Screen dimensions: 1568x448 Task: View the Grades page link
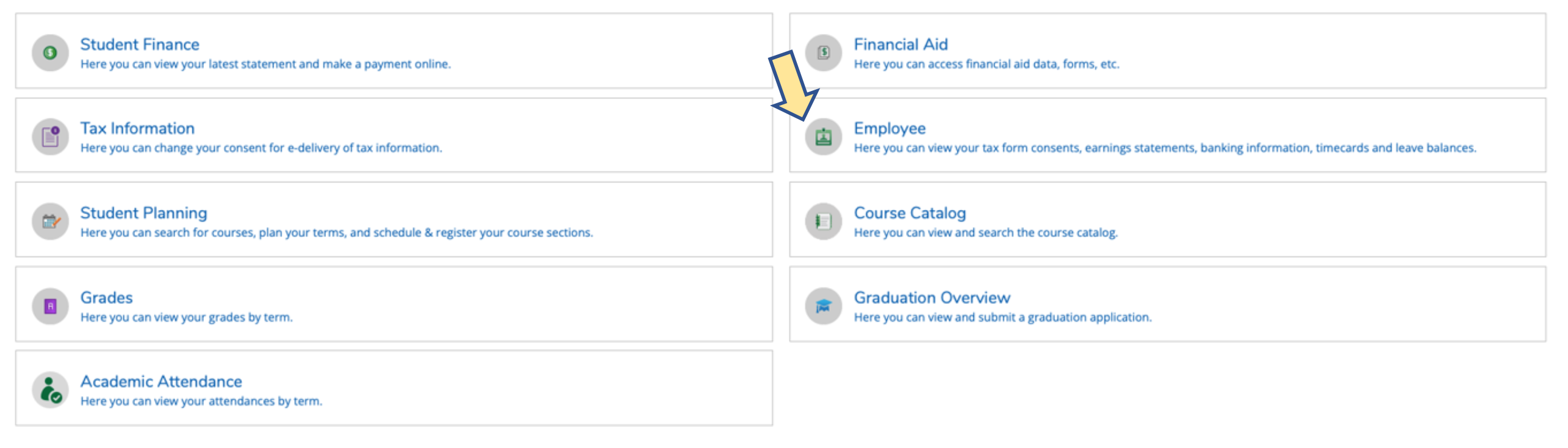coord(107,298)
